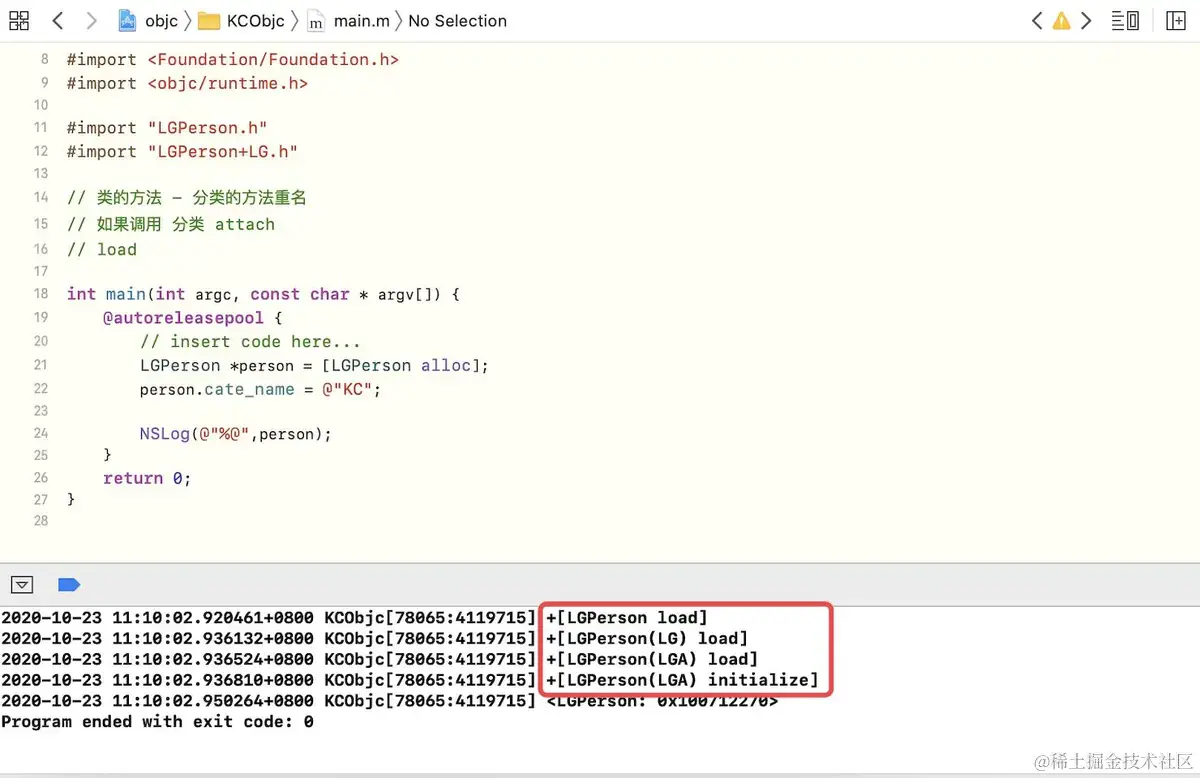The height and width of the screenshot is (778, 1200).
Task: Click the '// insert code here...' comment
Action: pyautogui.click(x=250, y=342)
